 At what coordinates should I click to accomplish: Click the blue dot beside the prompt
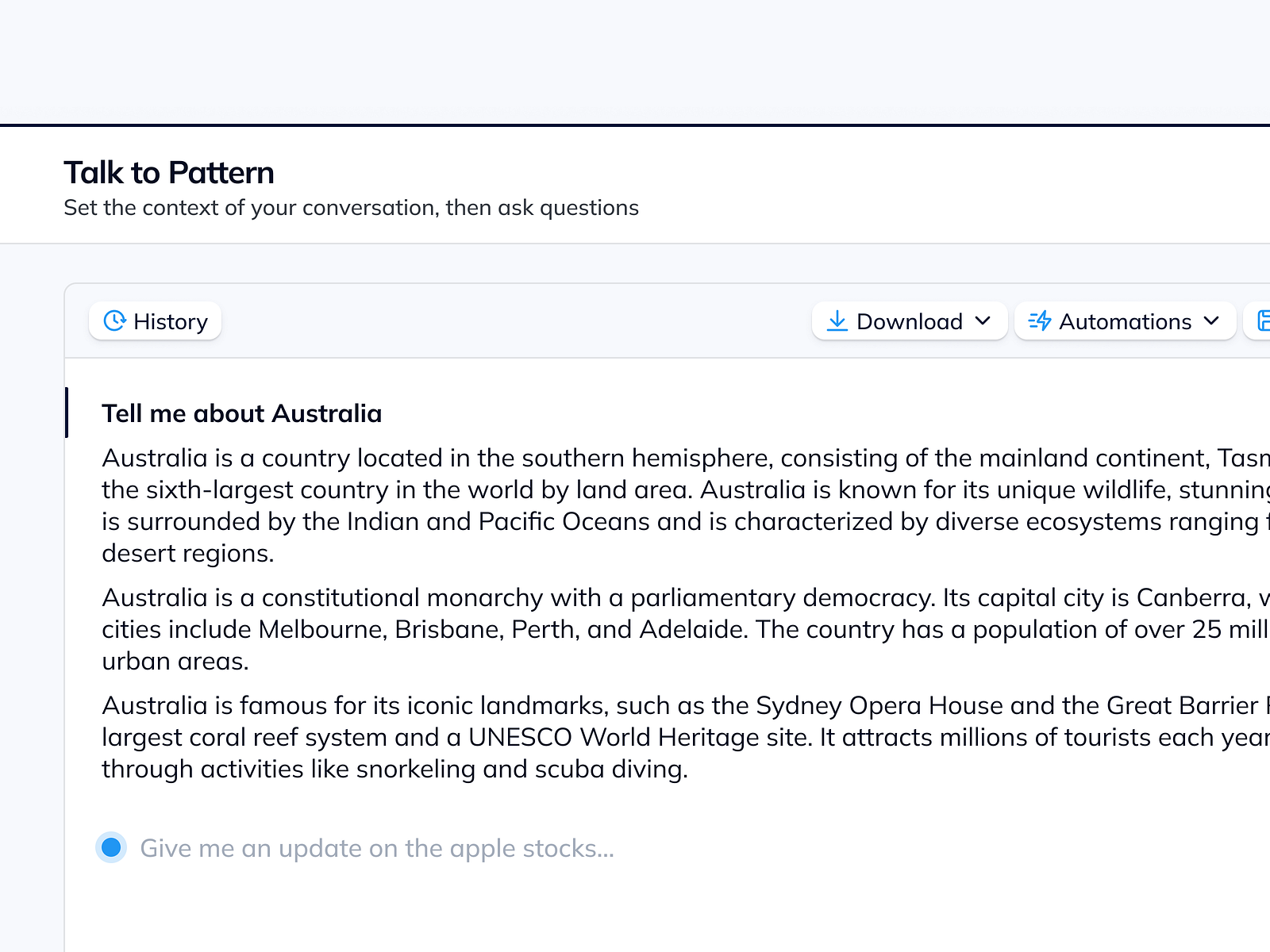[x=111, y=847]
